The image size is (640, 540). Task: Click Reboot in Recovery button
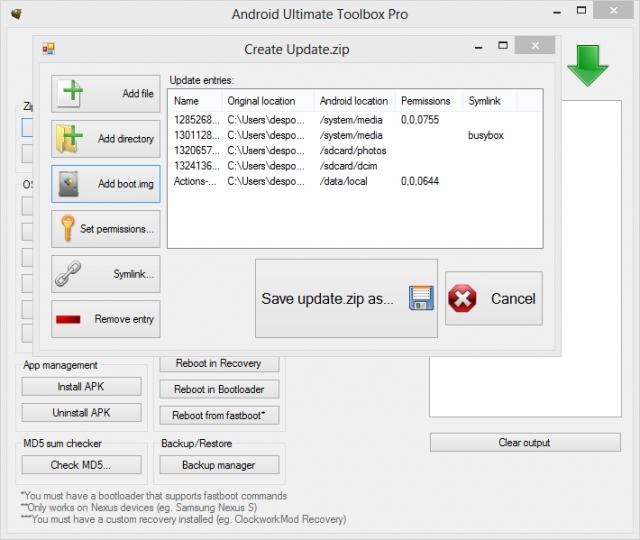(x=219, y=364)
